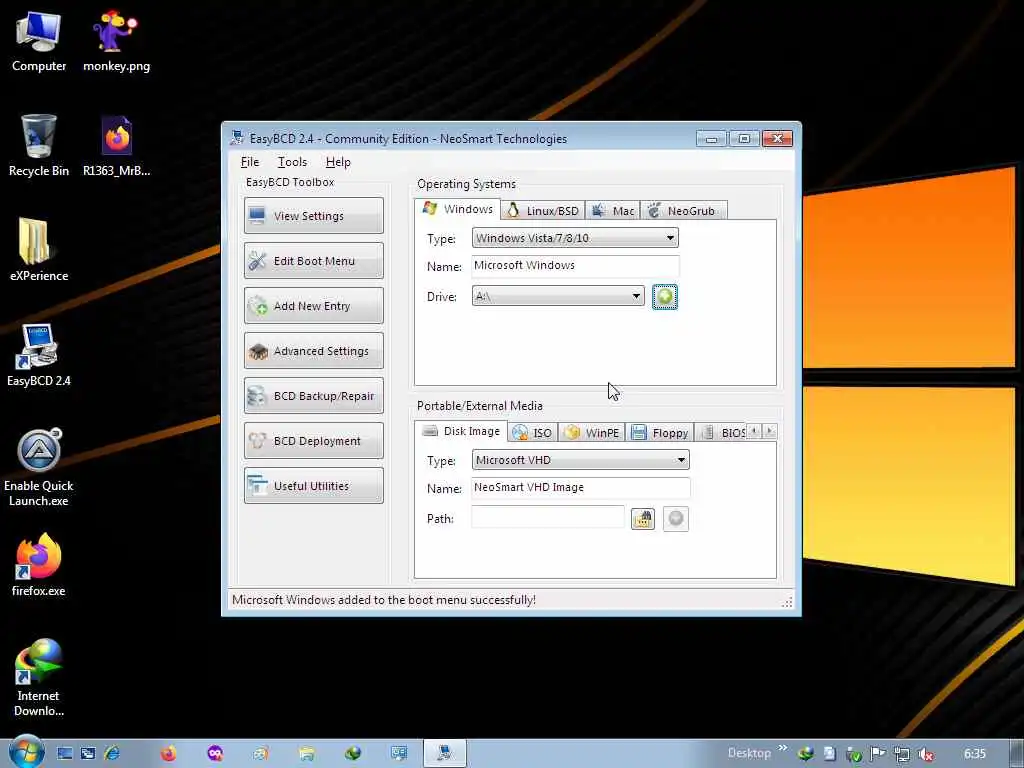This screenshot has width=1024, height=768.
Task: Click the green globe taskbar icon
Action: click(x=353, y=754)
